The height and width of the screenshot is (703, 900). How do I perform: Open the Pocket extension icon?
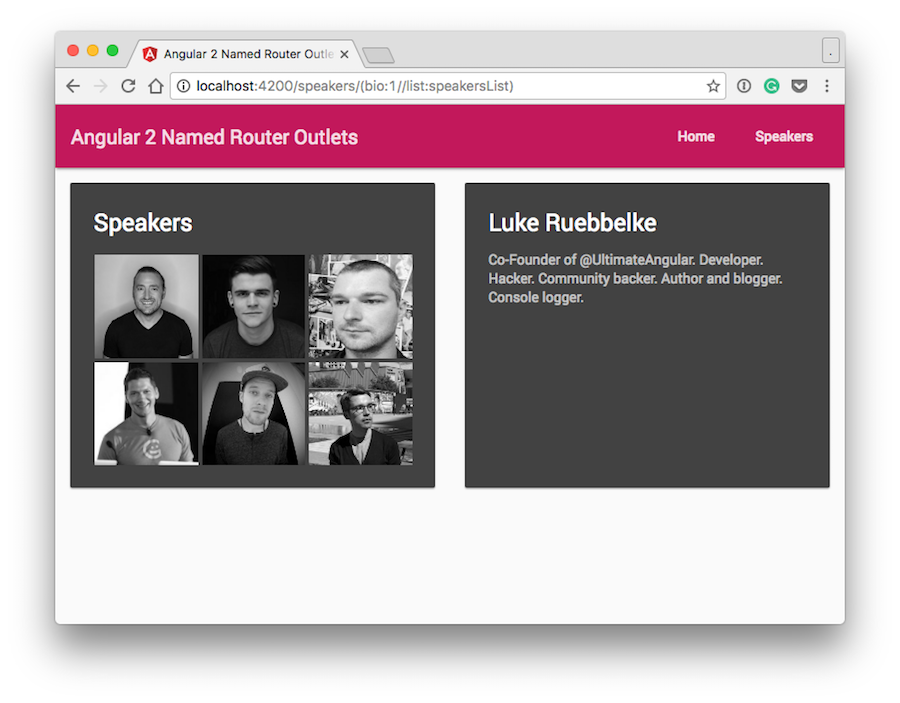click(799, 86)
